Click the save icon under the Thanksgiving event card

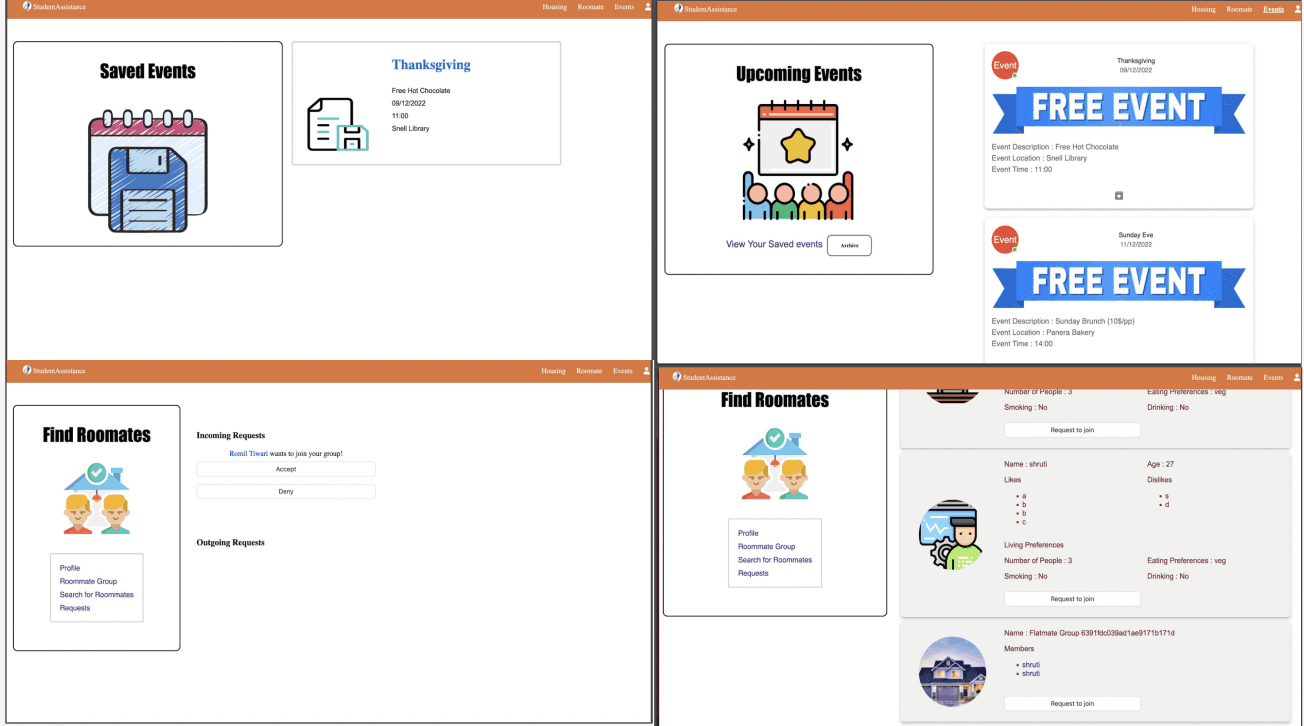coord(1118,195)
